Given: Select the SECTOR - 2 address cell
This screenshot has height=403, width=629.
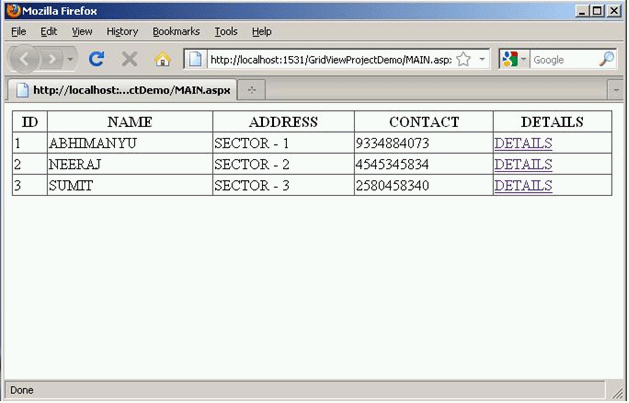Looking at the screenshot, I should click(283, 164).
